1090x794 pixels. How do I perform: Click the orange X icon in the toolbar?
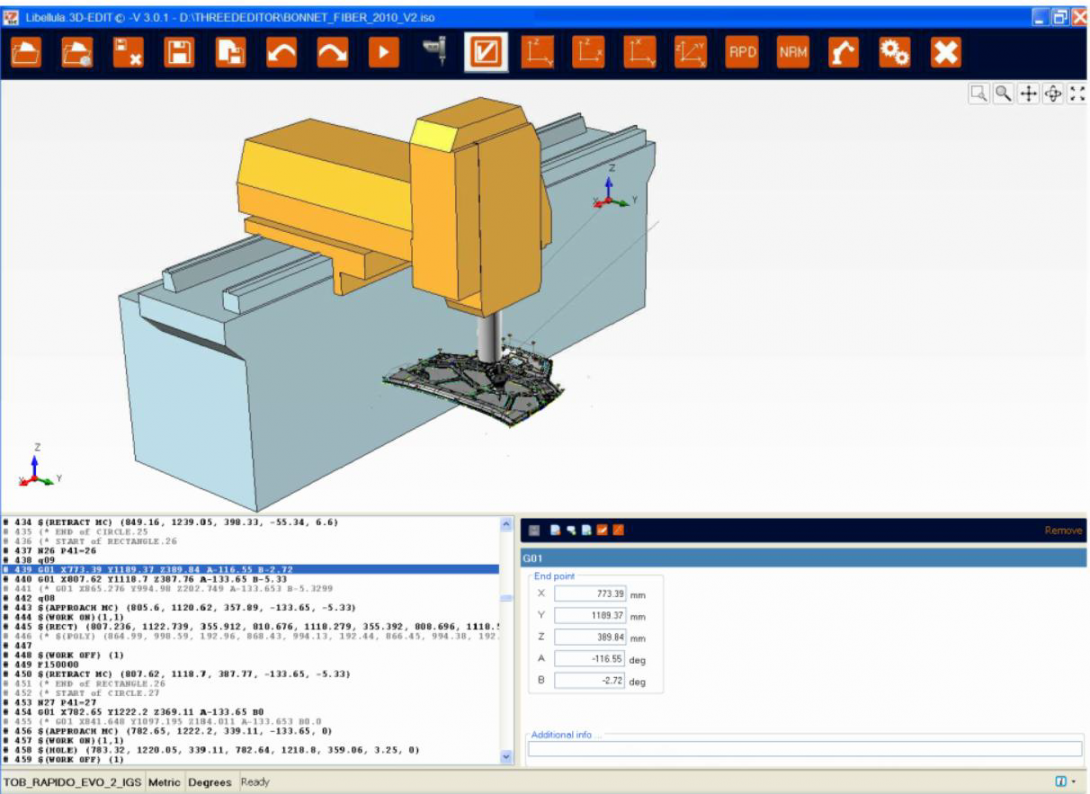945,52
